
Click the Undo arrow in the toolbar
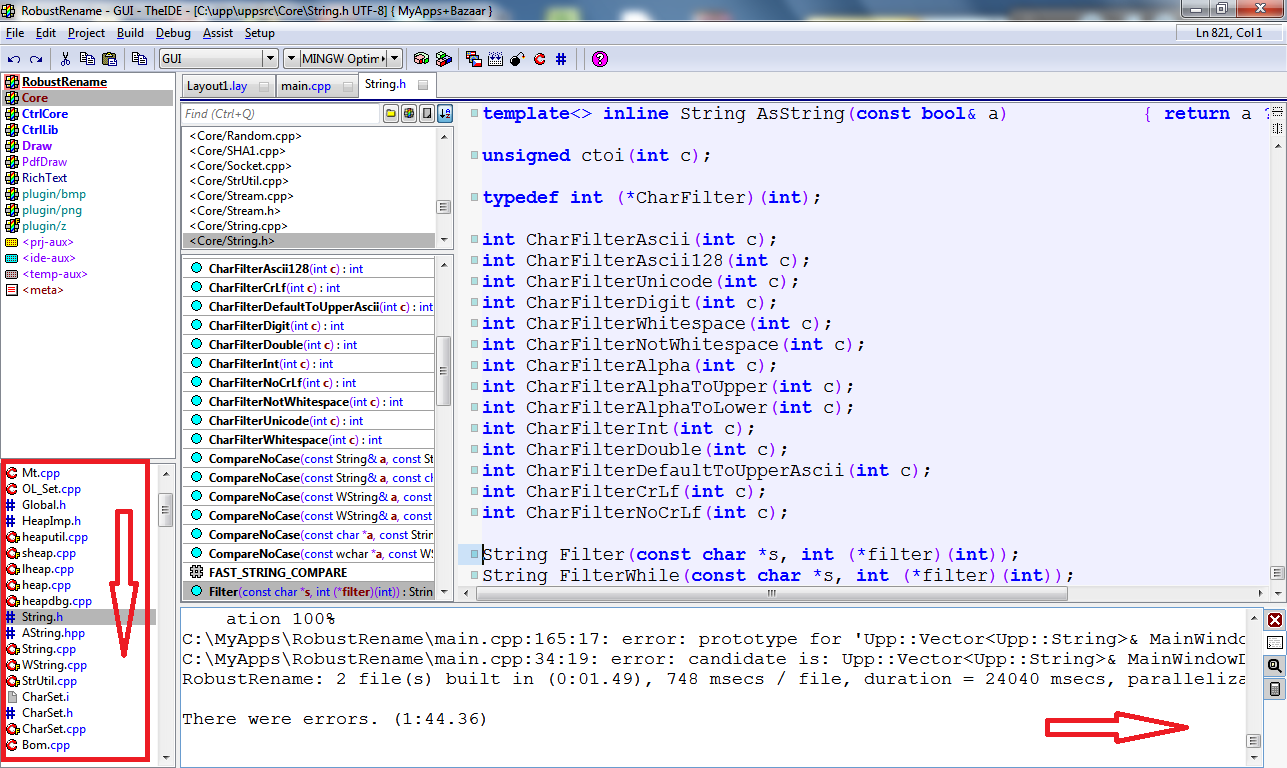coord(14,59)
